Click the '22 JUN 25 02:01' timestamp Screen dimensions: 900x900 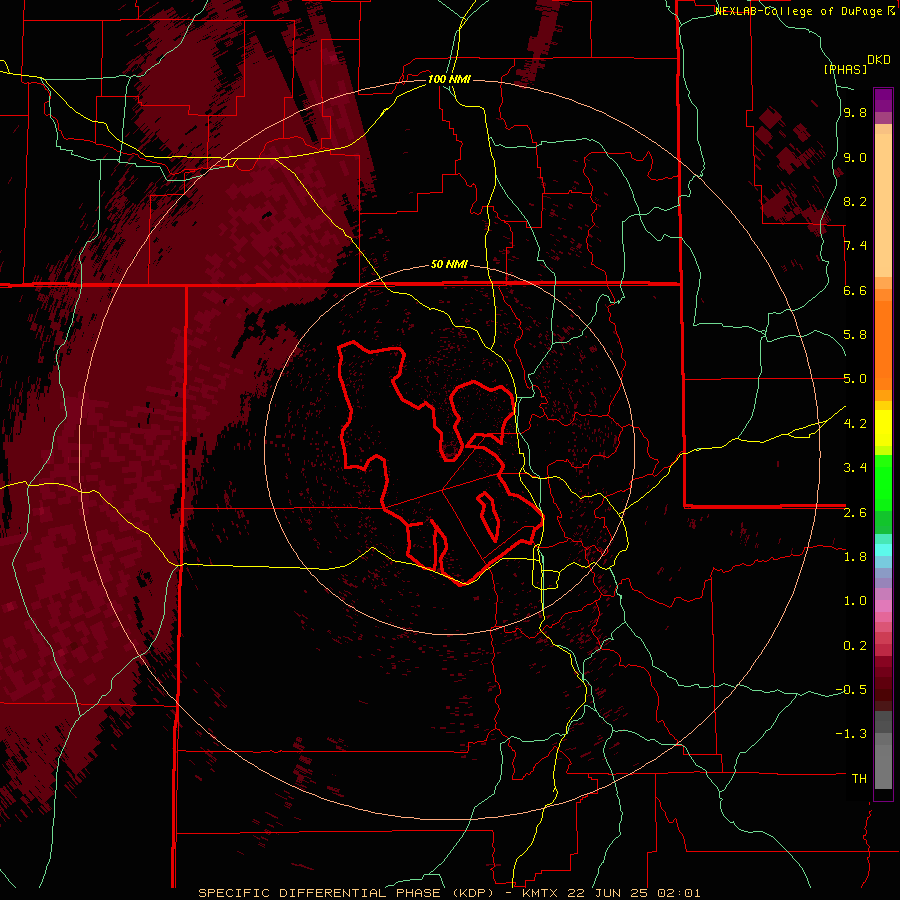[634, 893]
